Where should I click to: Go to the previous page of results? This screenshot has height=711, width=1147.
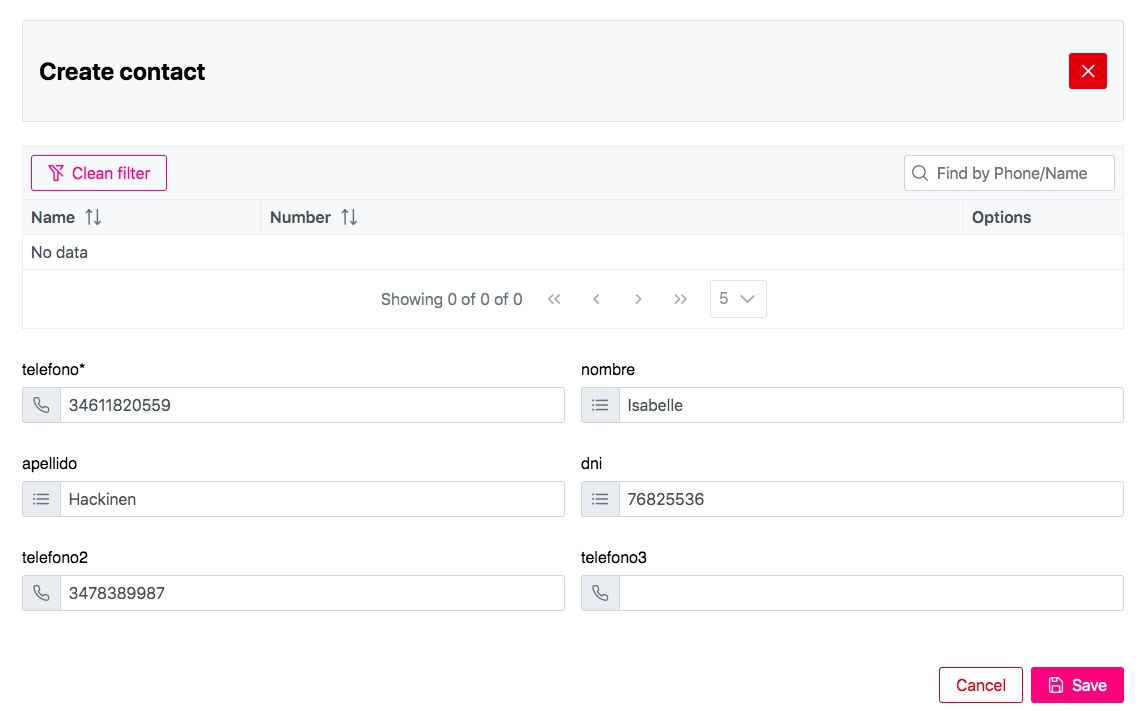pyautogui.click(x=596, y=299)
